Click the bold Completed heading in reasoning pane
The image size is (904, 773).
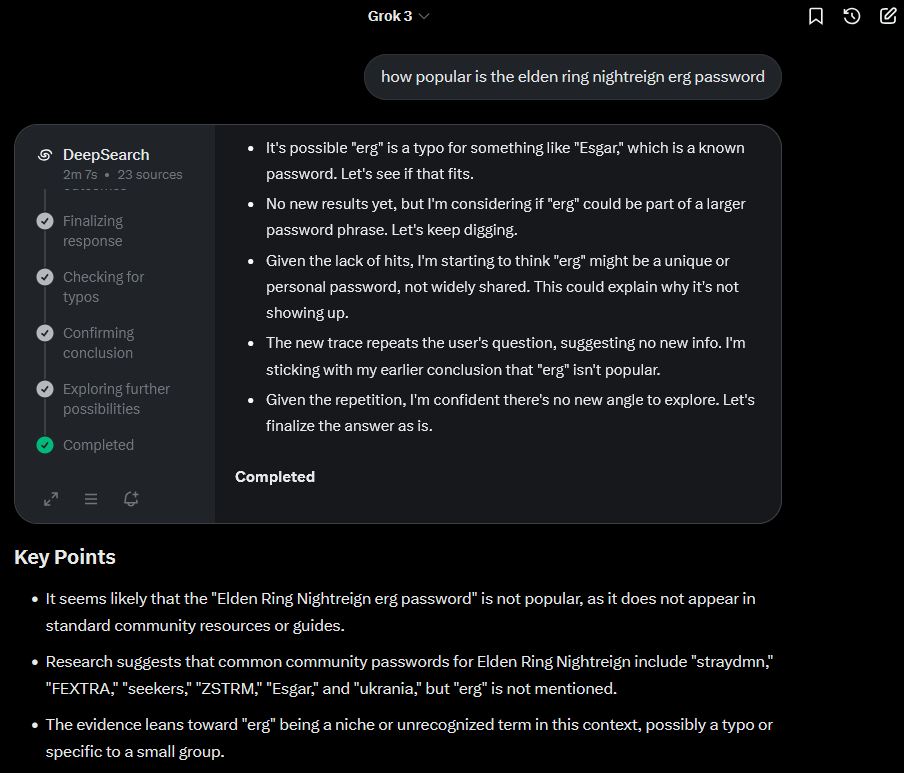point(275,477)
